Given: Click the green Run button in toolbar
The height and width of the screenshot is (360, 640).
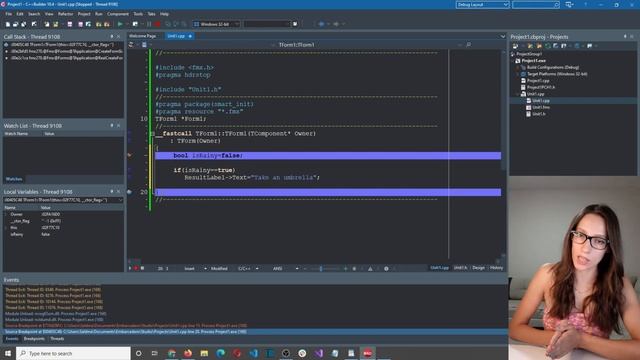Looking at the screenshot, I should 120,24.
